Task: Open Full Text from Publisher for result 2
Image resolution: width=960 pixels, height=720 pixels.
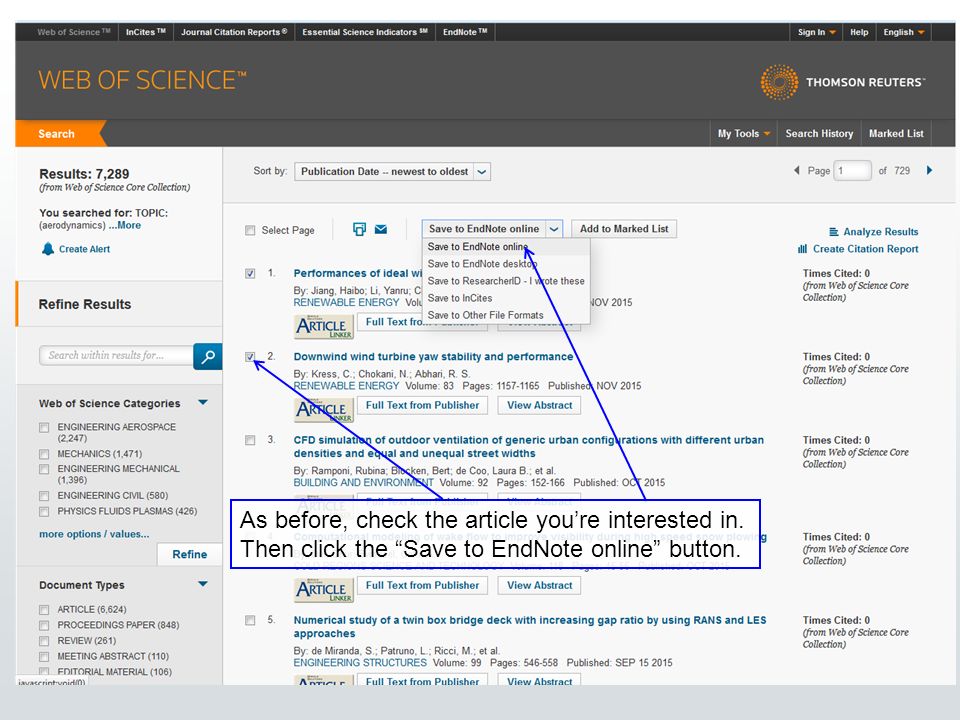Action: [x=422, y=405]
